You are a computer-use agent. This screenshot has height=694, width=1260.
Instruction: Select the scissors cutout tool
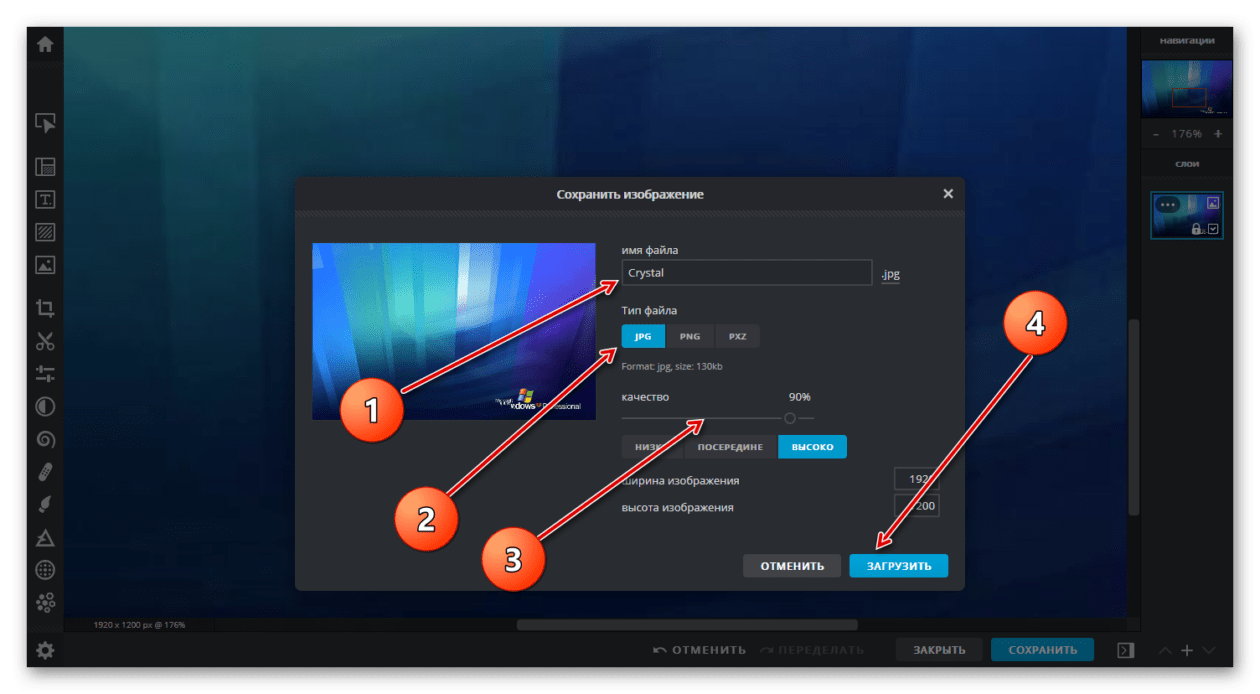(45, 341)
